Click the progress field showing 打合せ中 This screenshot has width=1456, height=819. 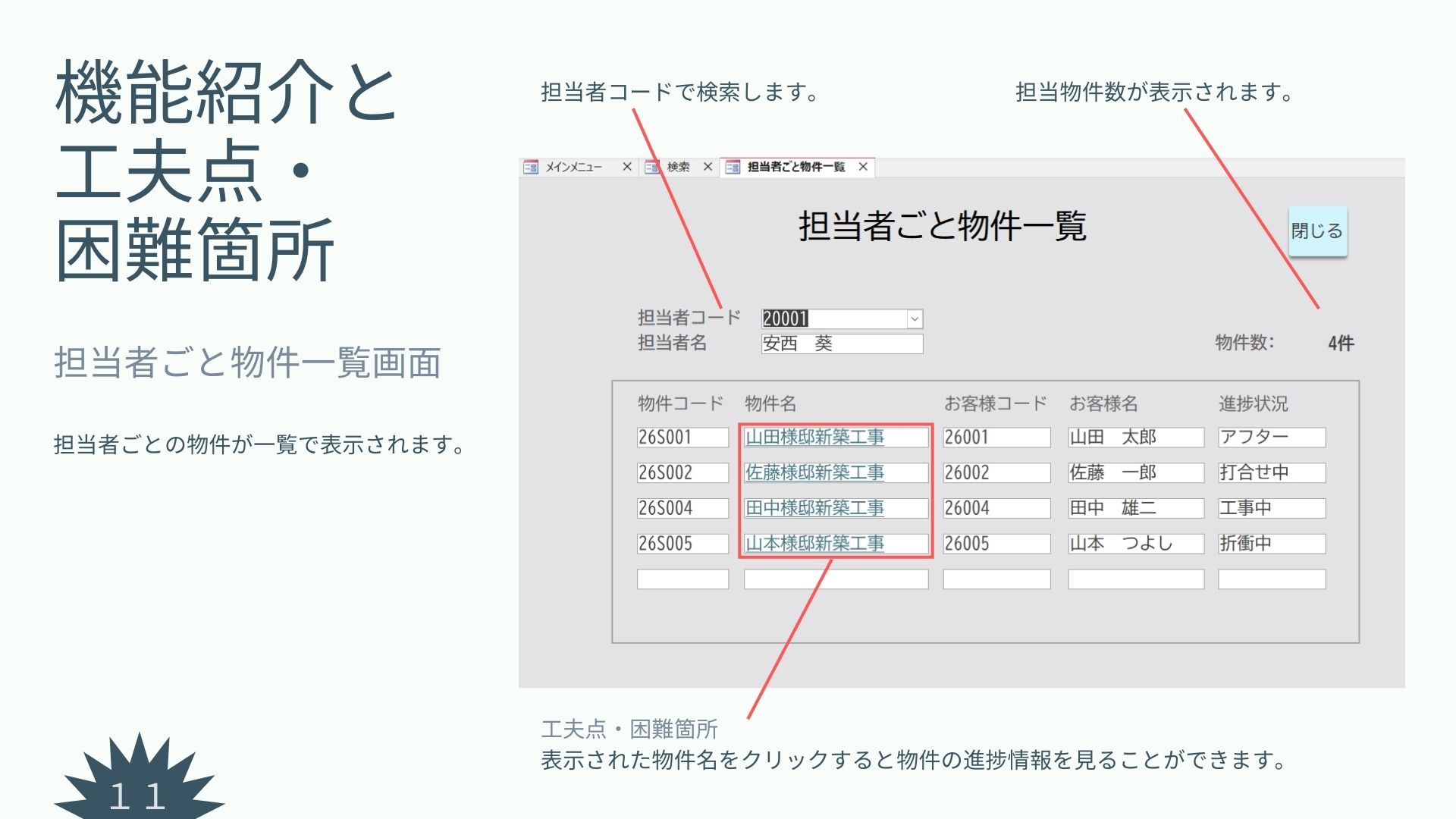[1272, 472]
